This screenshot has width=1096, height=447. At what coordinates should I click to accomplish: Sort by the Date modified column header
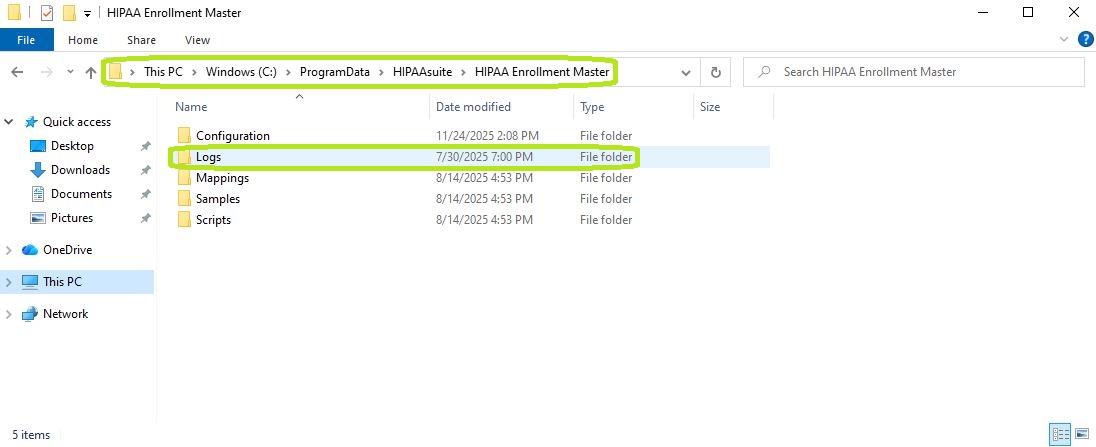point(473,107)
